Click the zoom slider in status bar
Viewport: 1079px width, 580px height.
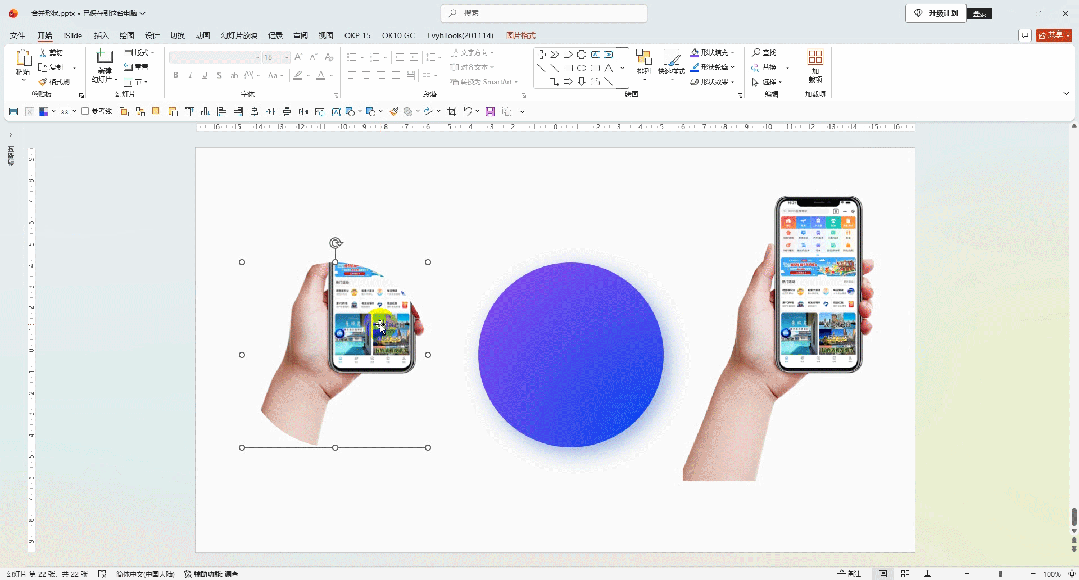pyautogui.click(x=1000, y=573)
